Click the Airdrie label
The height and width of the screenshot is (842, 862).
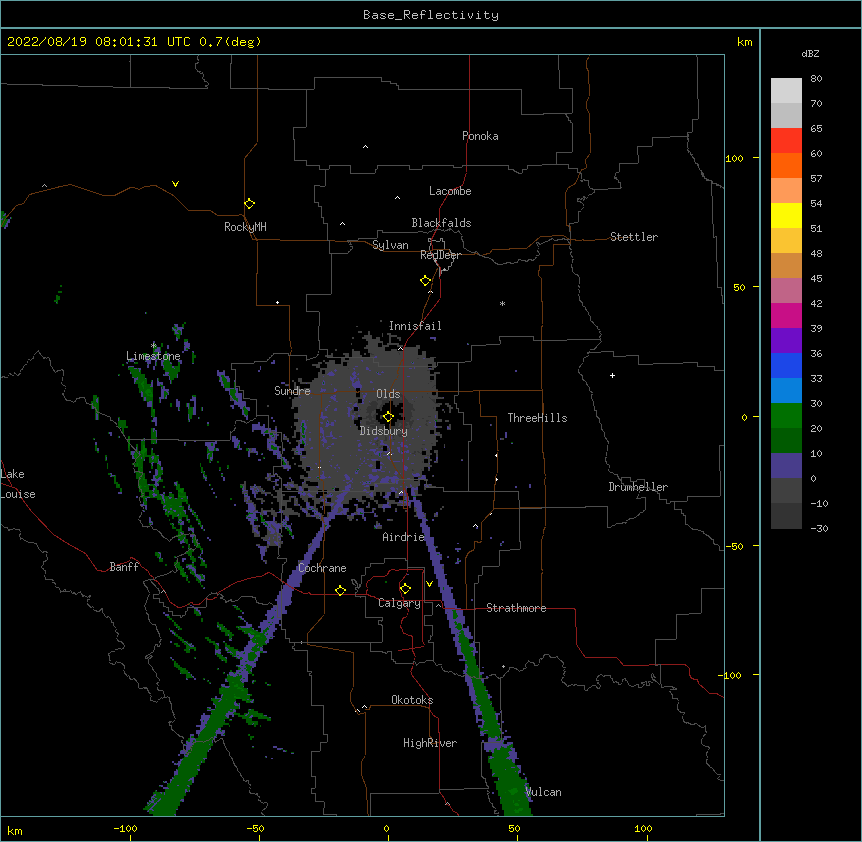tap(403, 537)
